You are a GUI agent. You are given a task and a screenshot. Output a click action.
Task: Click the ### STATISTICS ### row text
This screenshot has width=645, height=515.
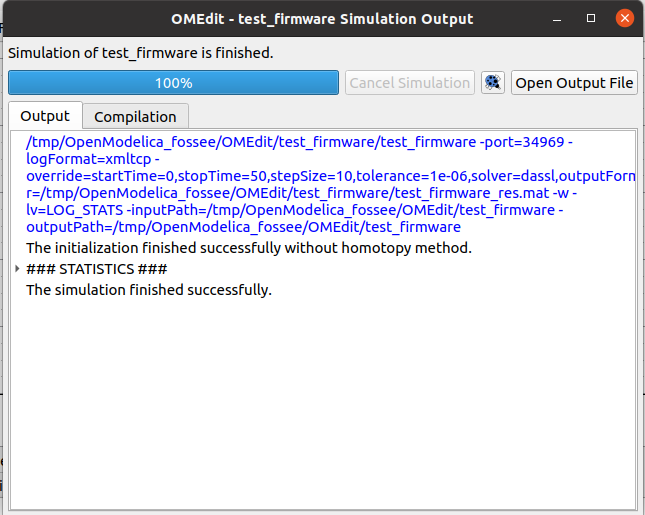coord(97,269)
